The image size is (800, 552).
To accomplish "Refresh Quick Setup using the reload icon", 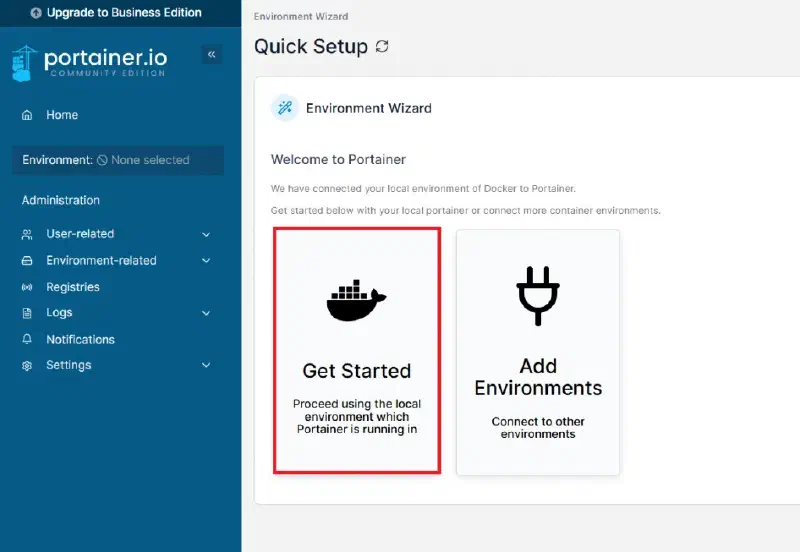I will (x=382, y=46).
